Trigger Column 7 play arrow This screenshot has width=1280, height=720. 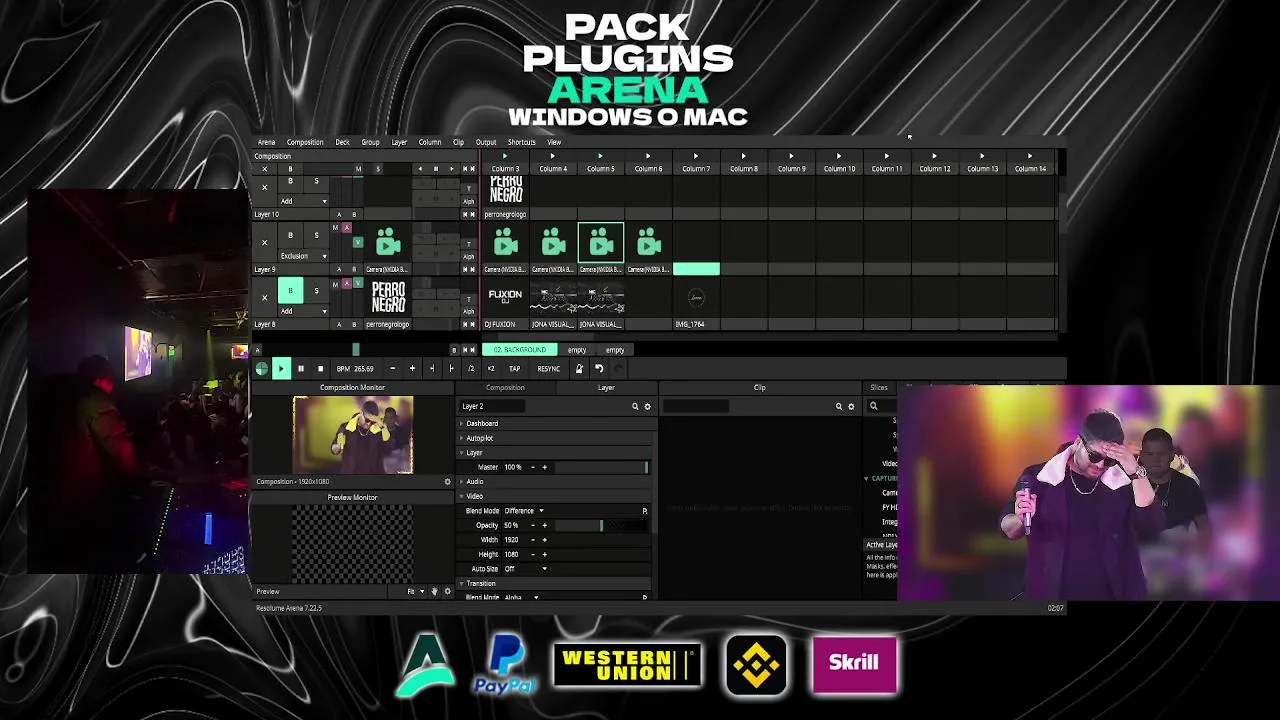[696, 156]
